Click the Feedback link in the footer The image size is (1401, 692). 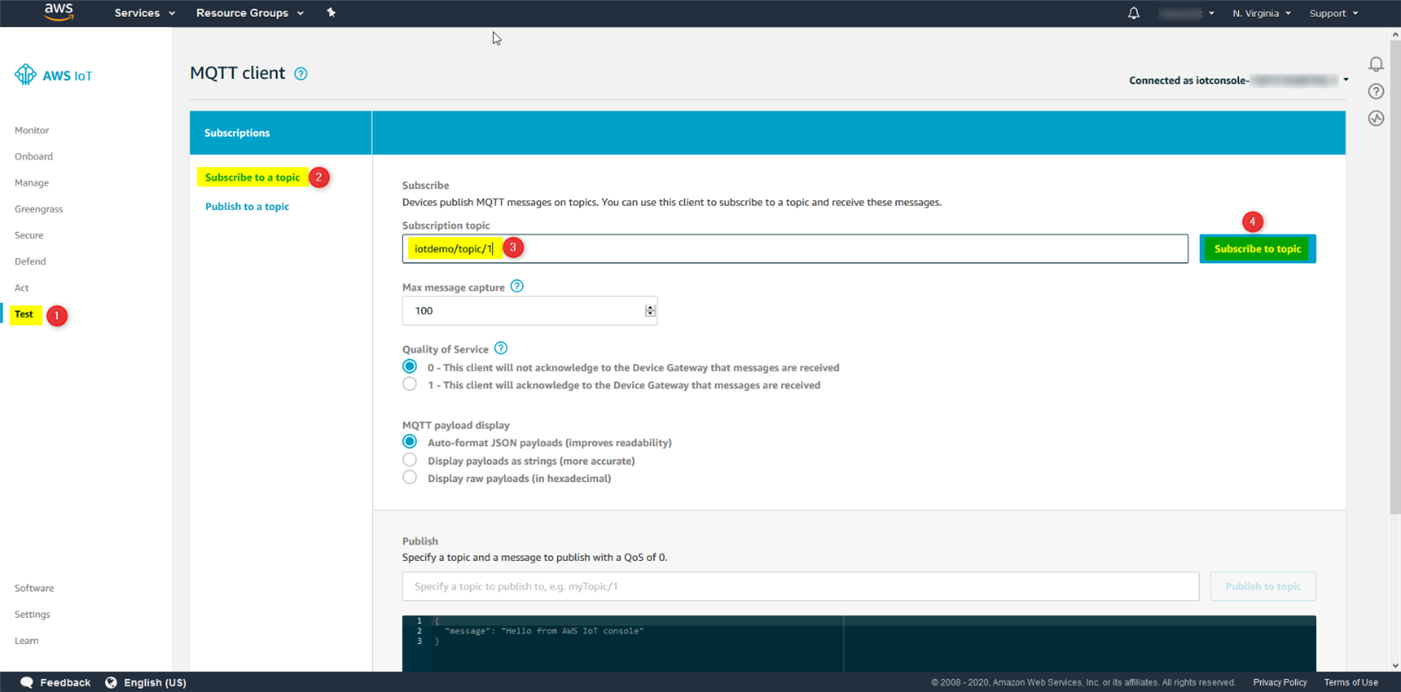pos(65,682)
